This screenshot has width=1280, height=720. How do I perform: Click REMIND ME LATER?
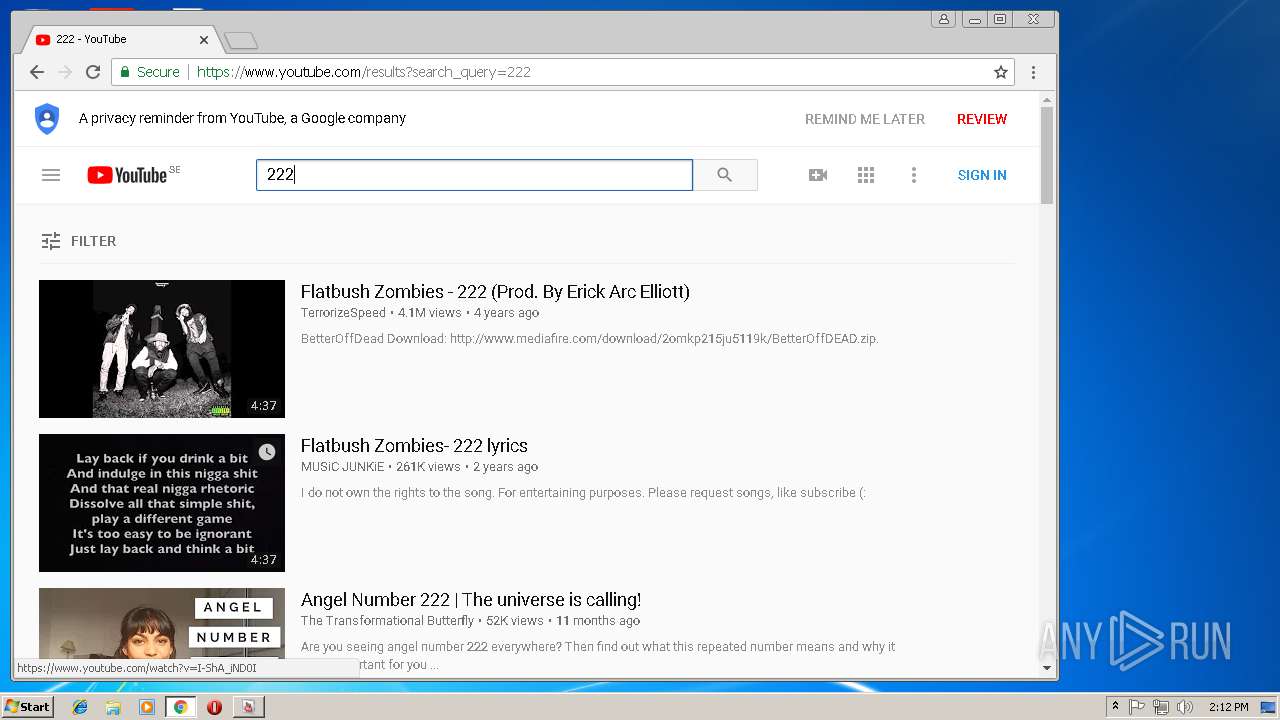[865, 119]
